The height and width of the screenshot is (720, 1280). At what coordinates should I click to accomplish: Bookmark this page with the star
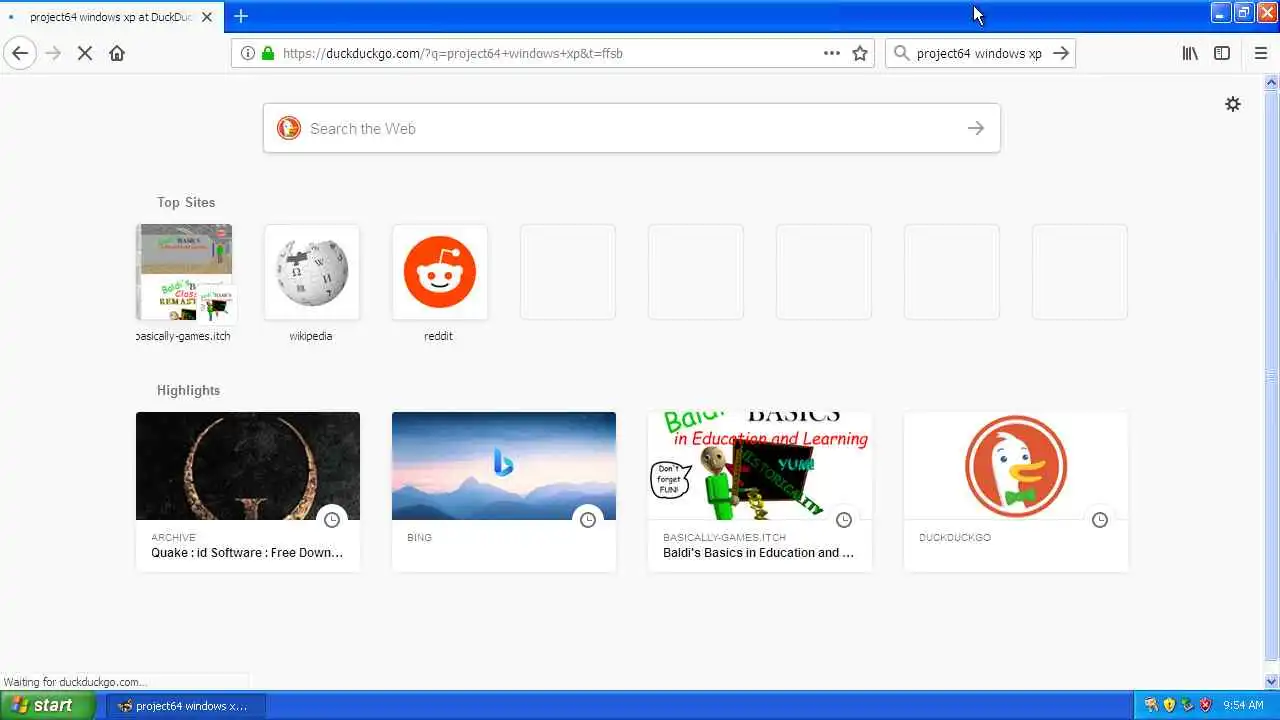tap(860, 53)
